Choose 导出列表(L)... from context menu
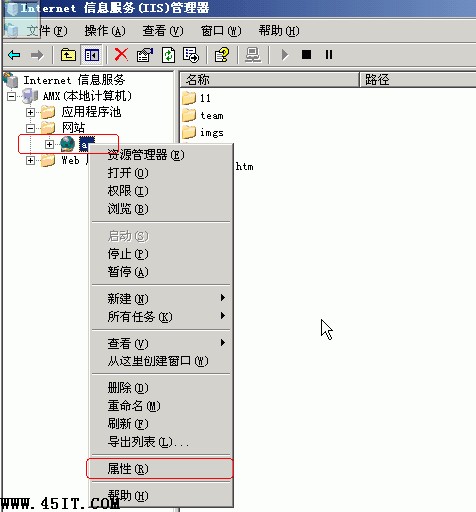Viewport: 476px width, 512px height. 161,442
